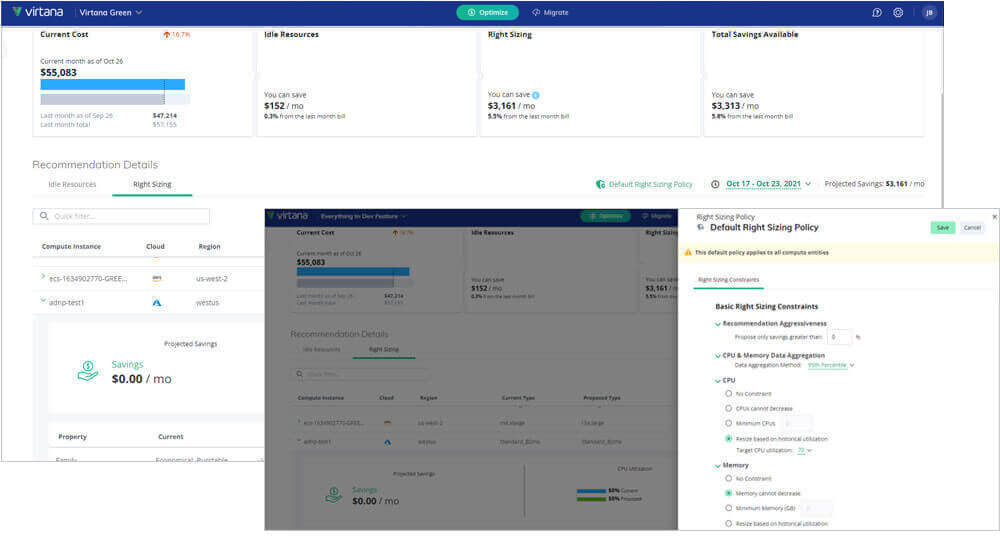This screenshot has width=1000, height=559.
Task: Select CPUs cannot decrease radio option
Action: tap(728, 409)
